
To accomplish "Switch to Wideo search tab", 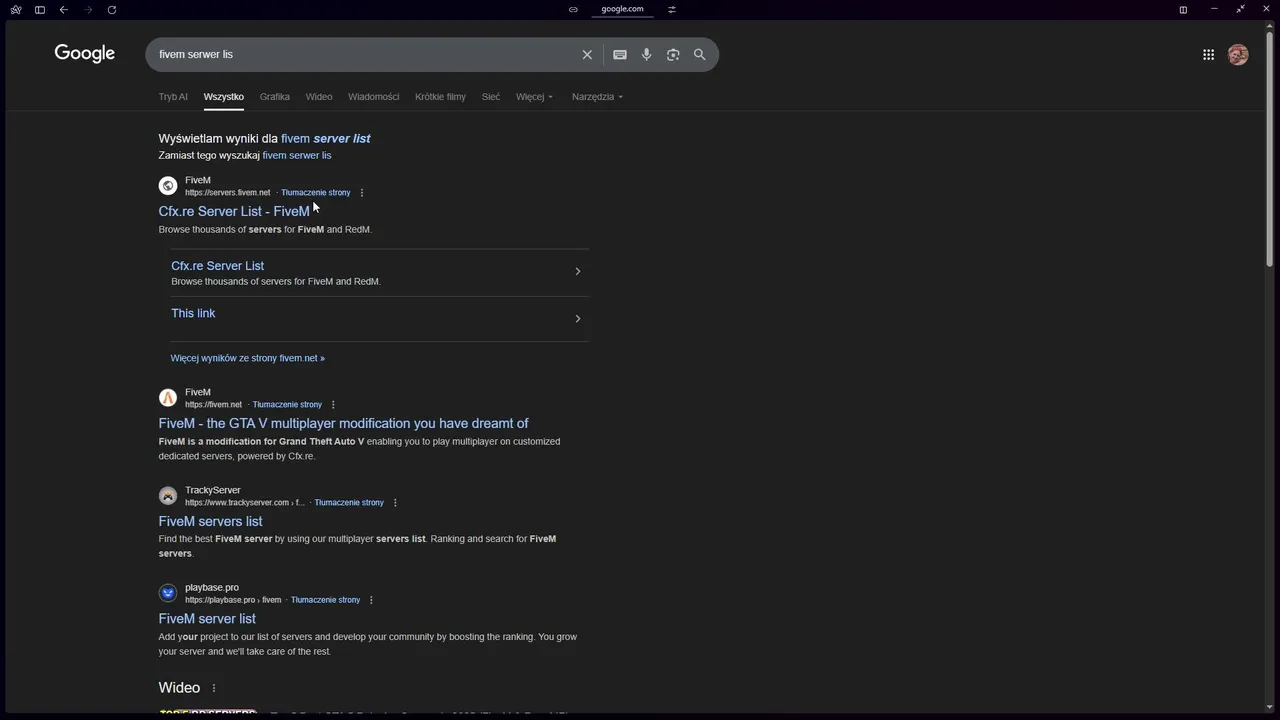I will (x=319, y=97).
